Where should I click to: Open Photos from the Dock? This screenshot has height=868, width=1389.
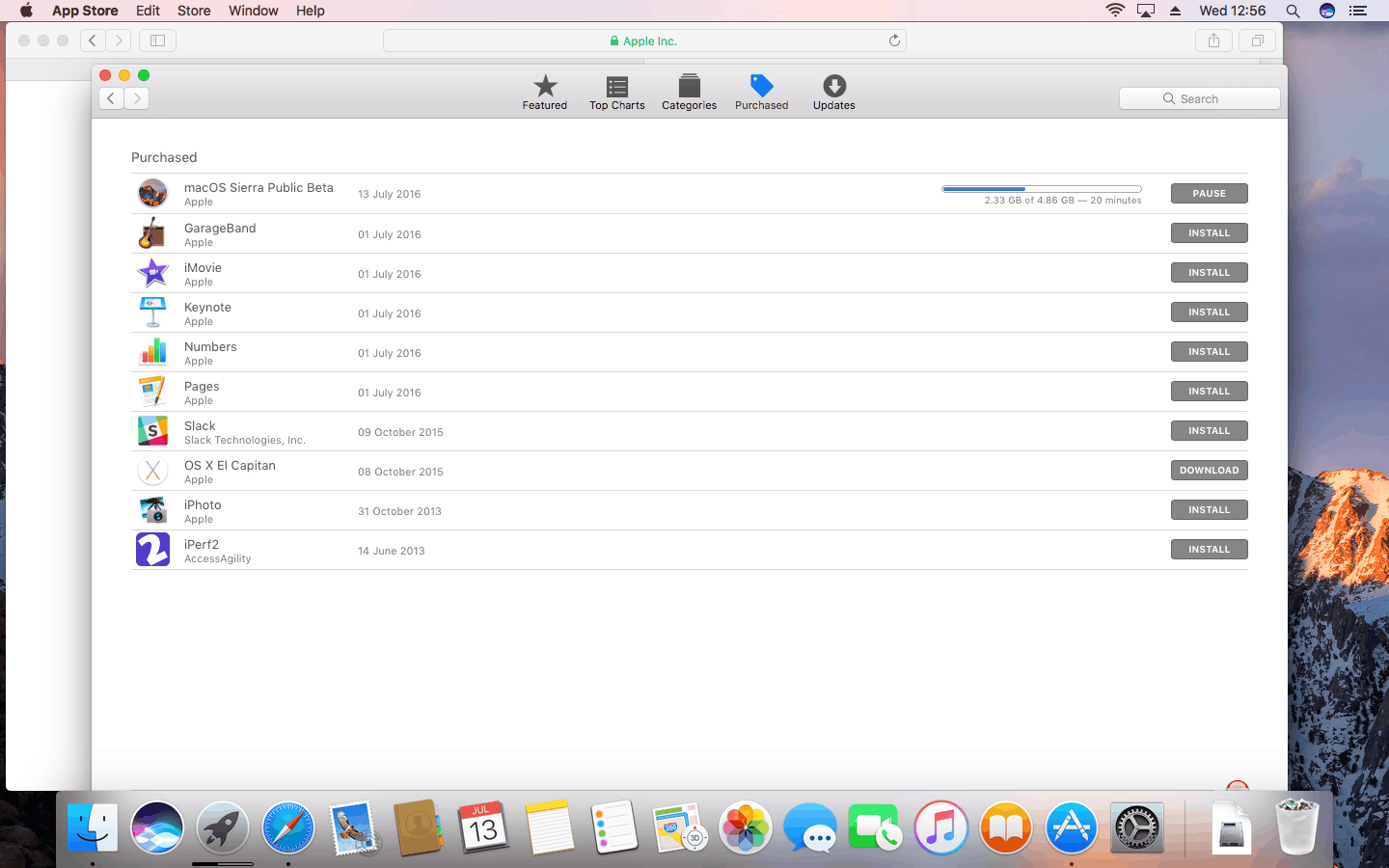click(x=746, y=828)
